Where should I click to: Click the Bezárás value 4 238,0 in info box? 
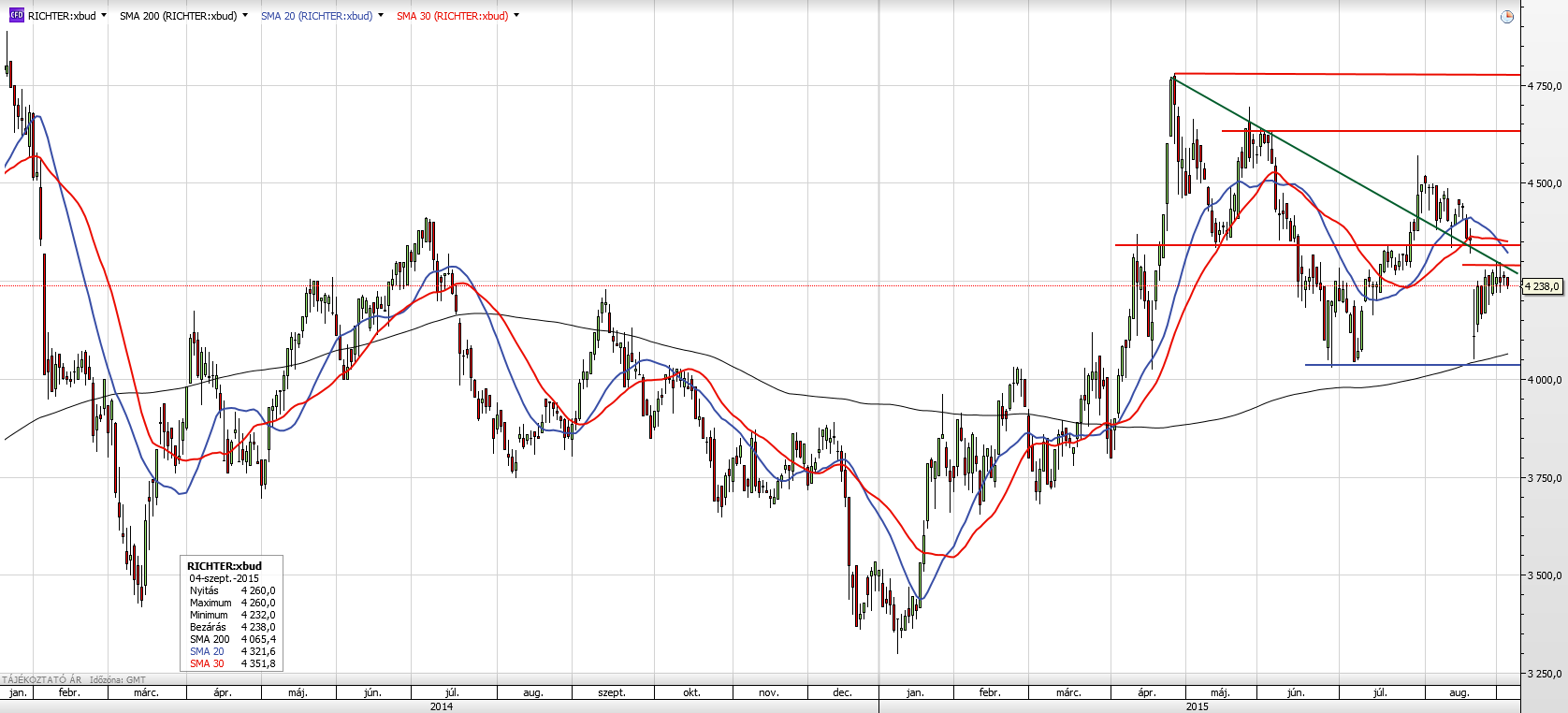click(x=258, y=627)
